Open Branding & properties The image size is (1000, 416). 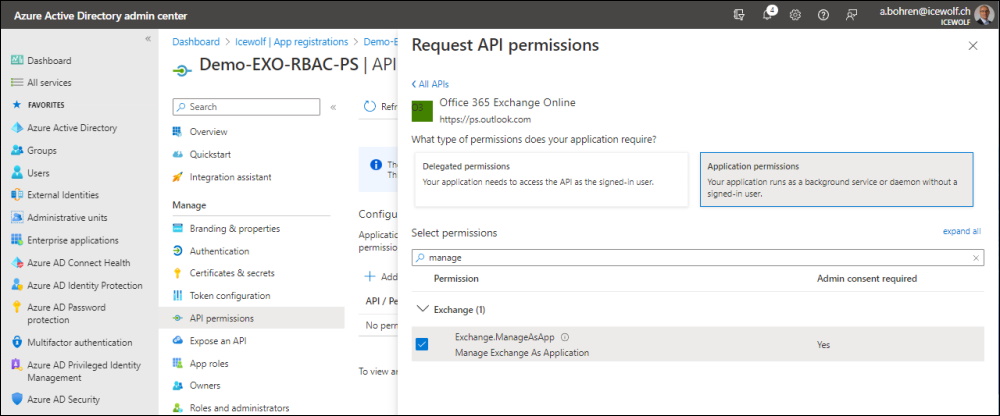click(235, 228)
